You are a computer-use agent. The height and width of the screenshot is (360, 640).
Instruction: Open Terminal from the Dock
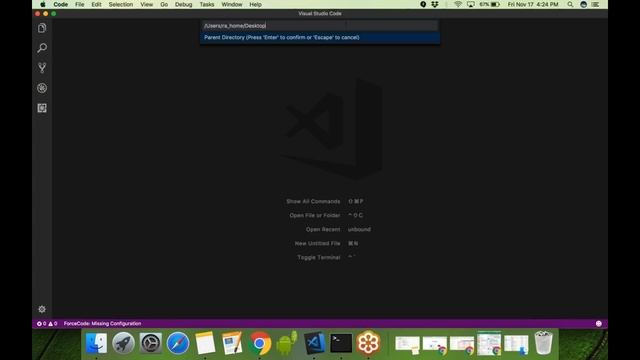(341, 343)
